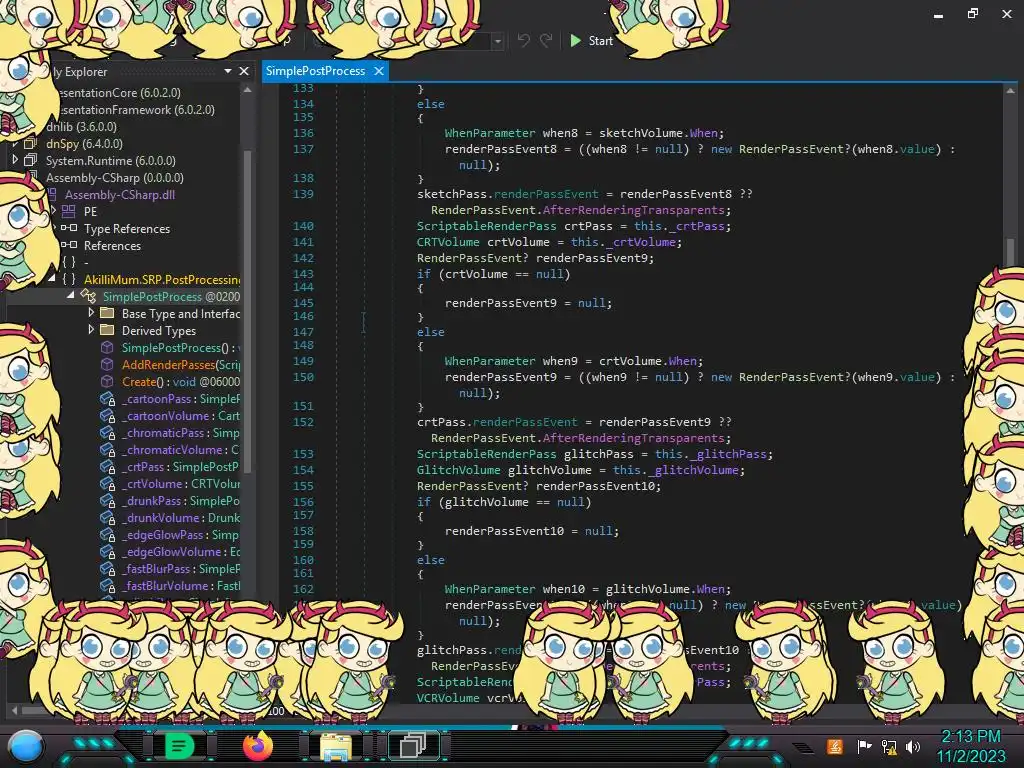1024x768 pixels.
Task: Click the AddRenderPasses method cube icon
Action: 107,364
